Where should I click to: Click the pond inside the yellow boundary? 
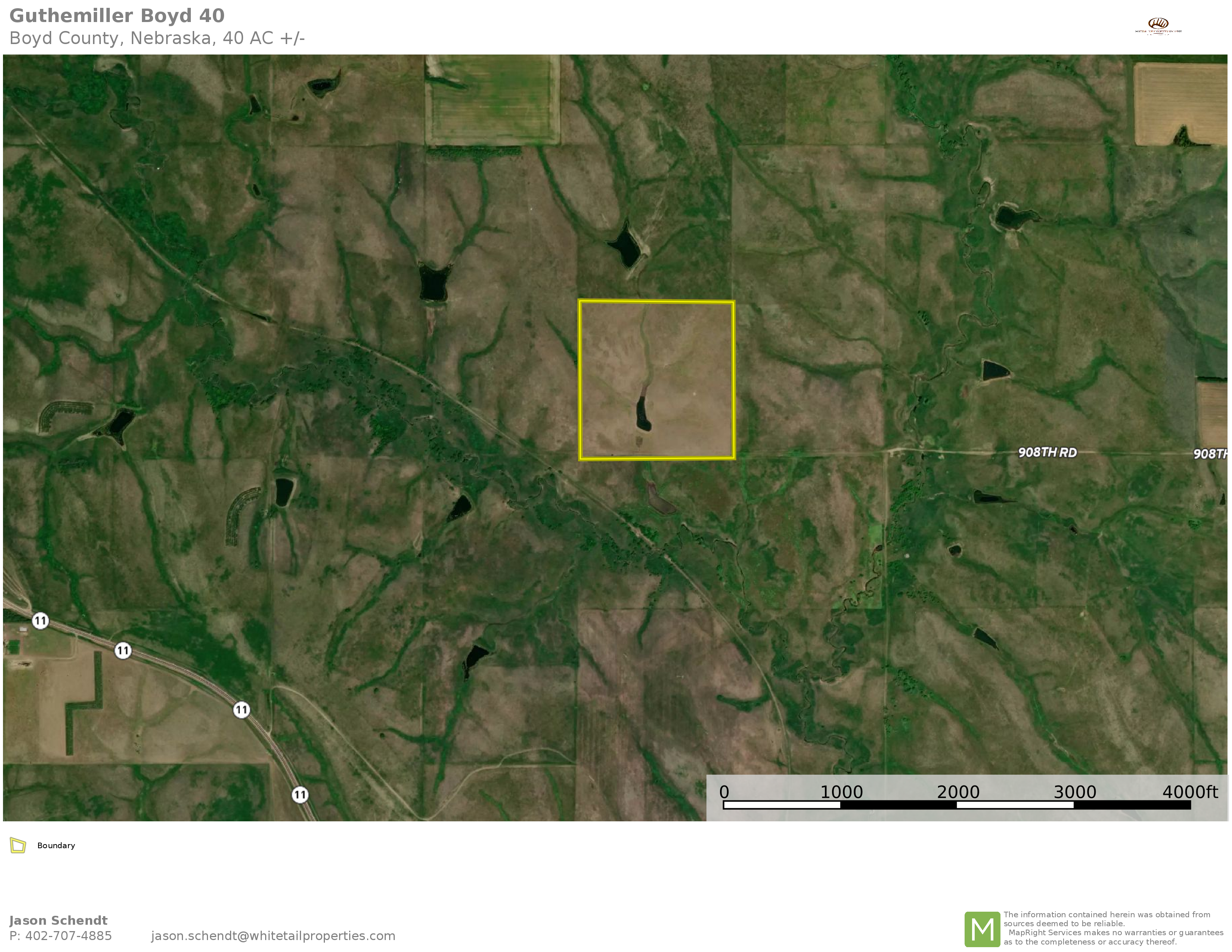tap(642, 414)
